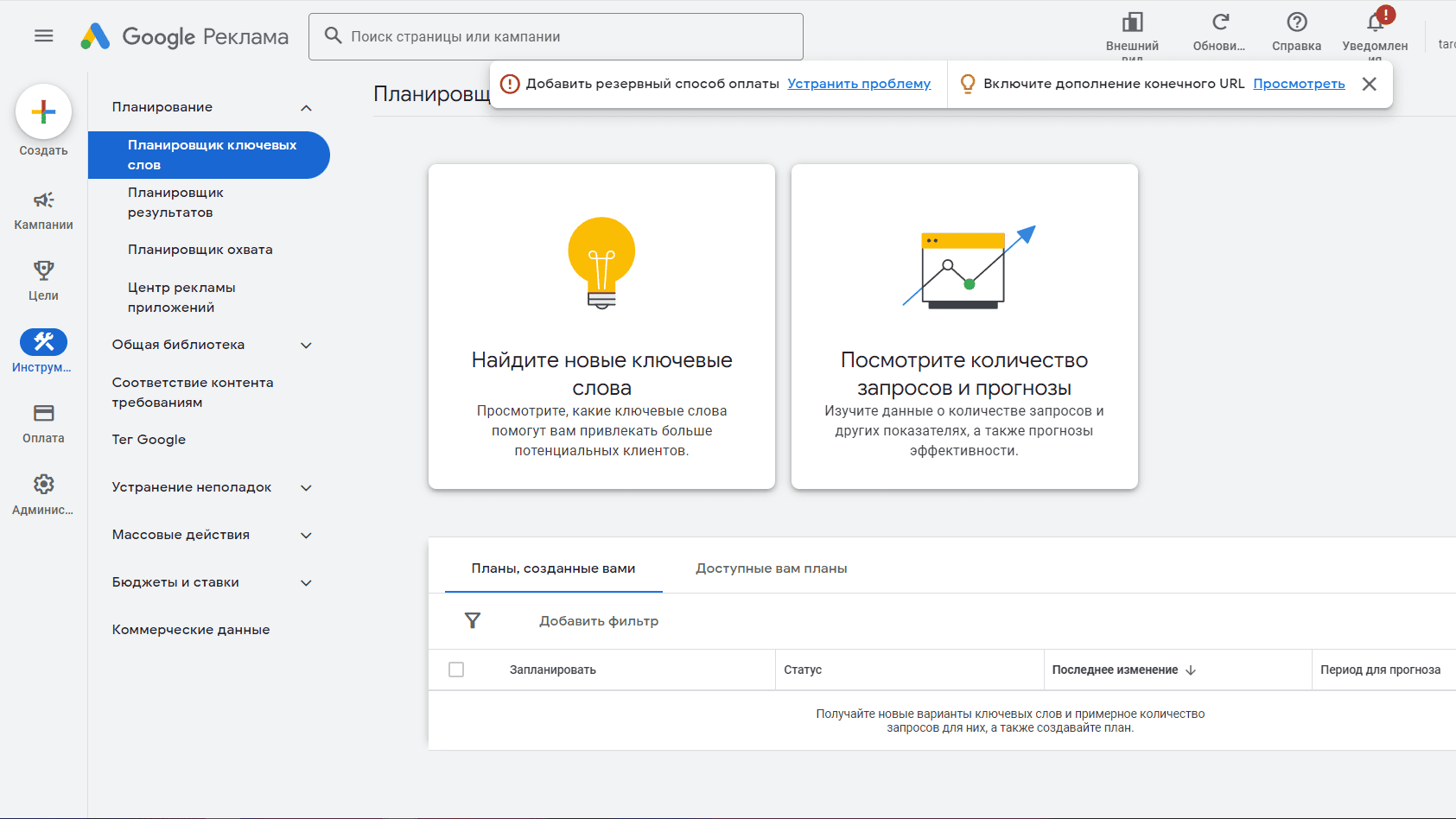Open Admin gear icon in sidebar
This screenshot has width=1456, height=819.
pos(43,485)
